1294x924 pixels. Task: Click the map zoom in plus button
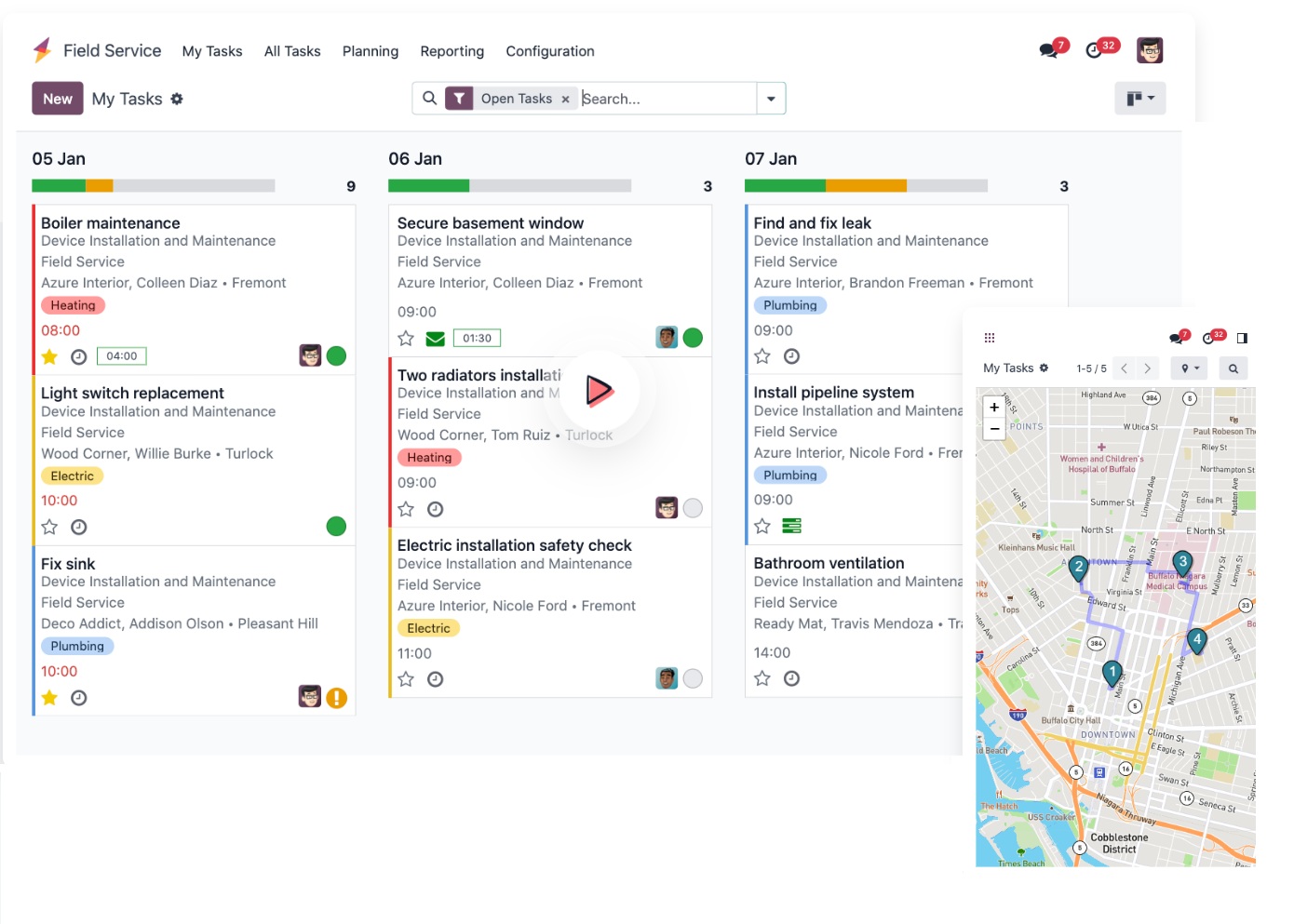point(994,408)
